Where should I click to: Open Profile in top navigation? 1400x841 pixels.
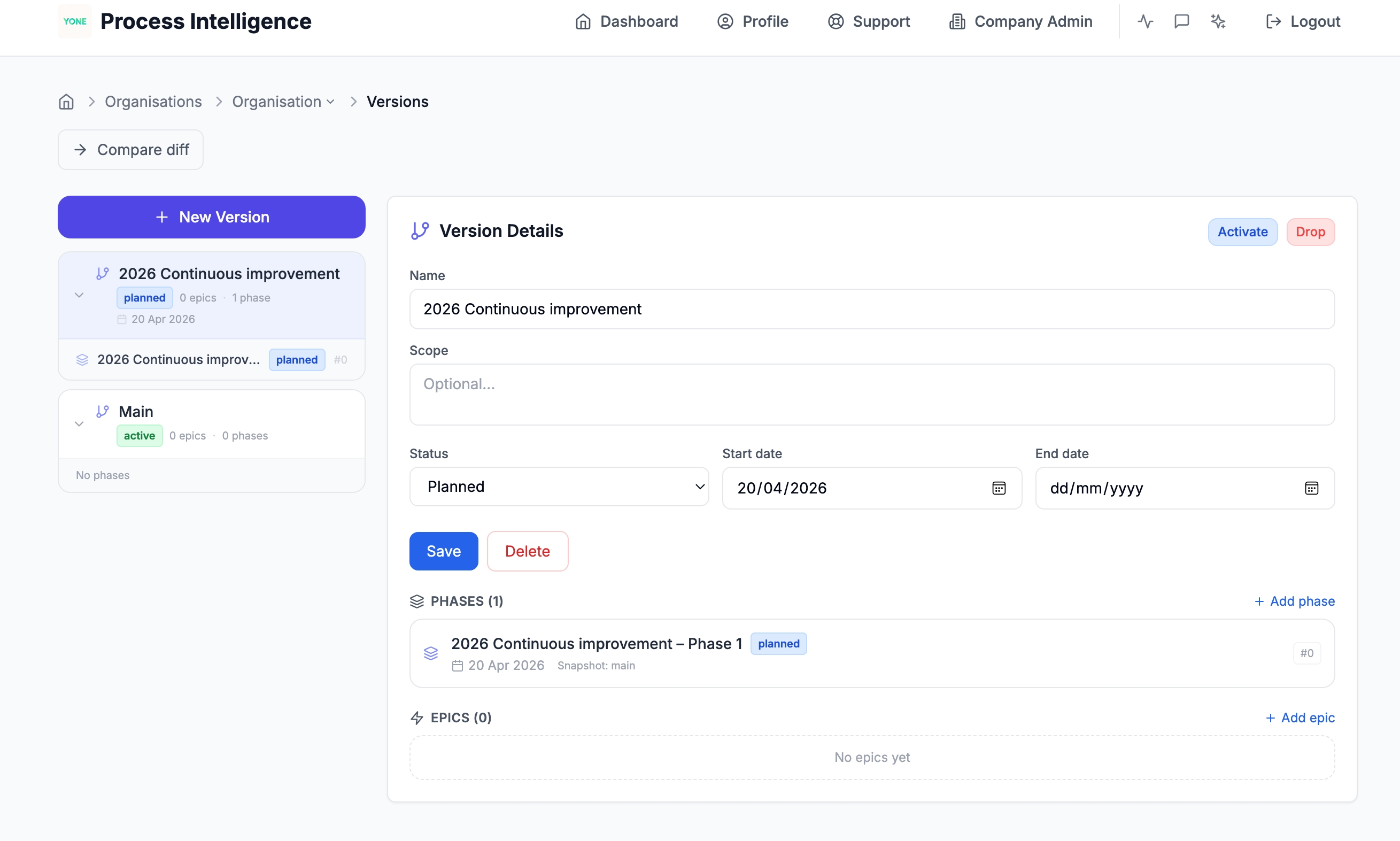753,21
